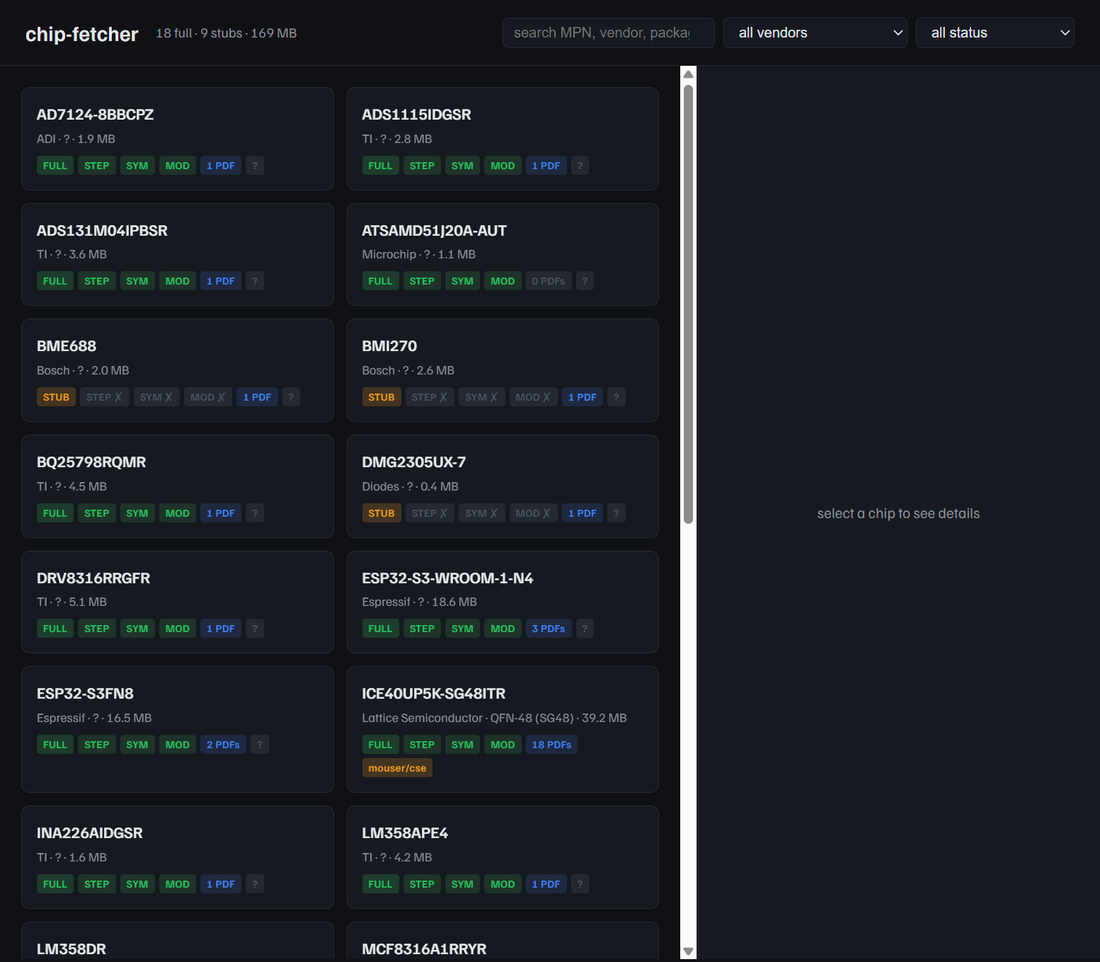
Task: Click the STUB badge on BME688
Action: (x=56, y=397)
